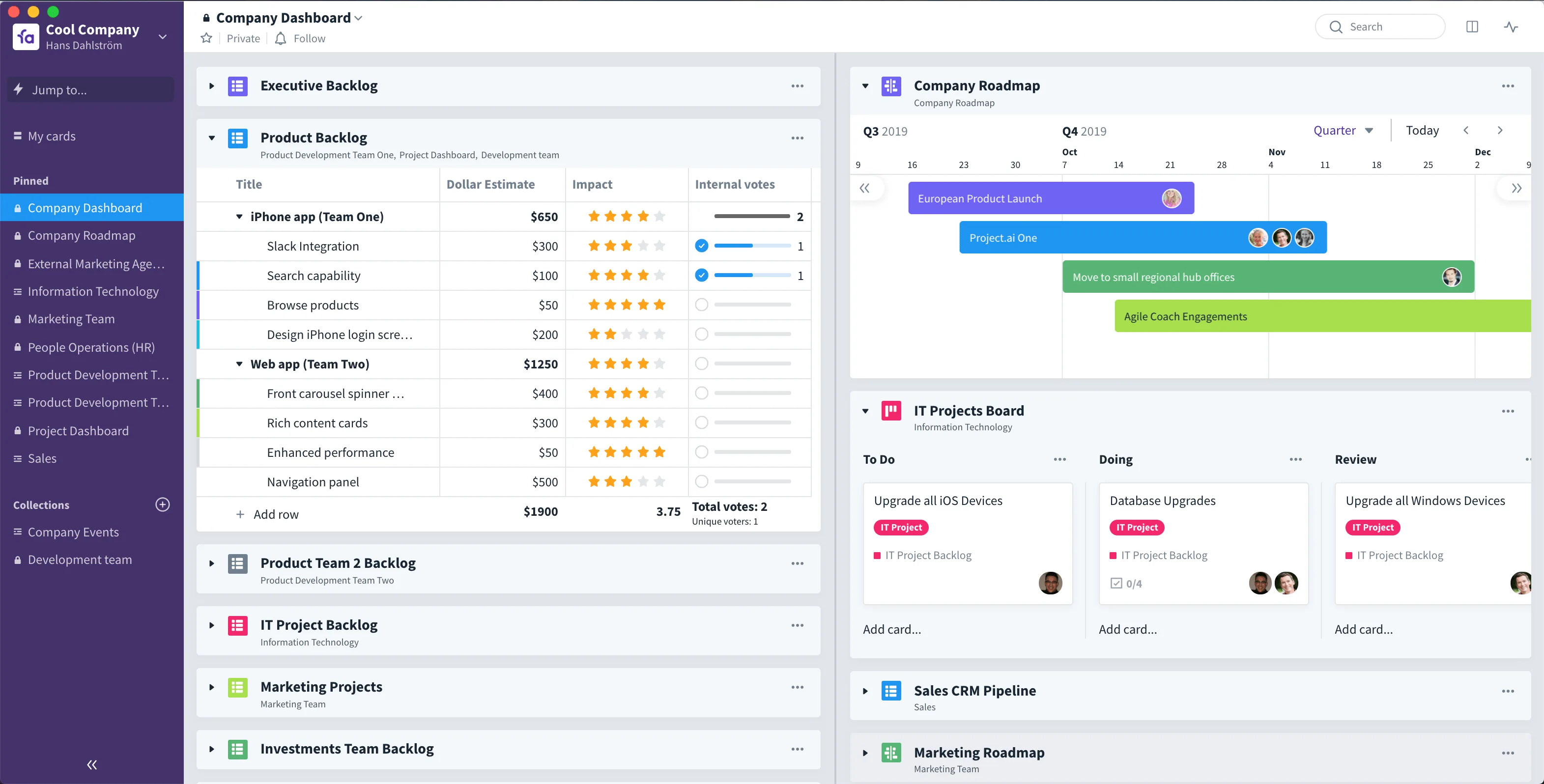Star the Company Dashboard as favorite

click(x=206, y=38)
